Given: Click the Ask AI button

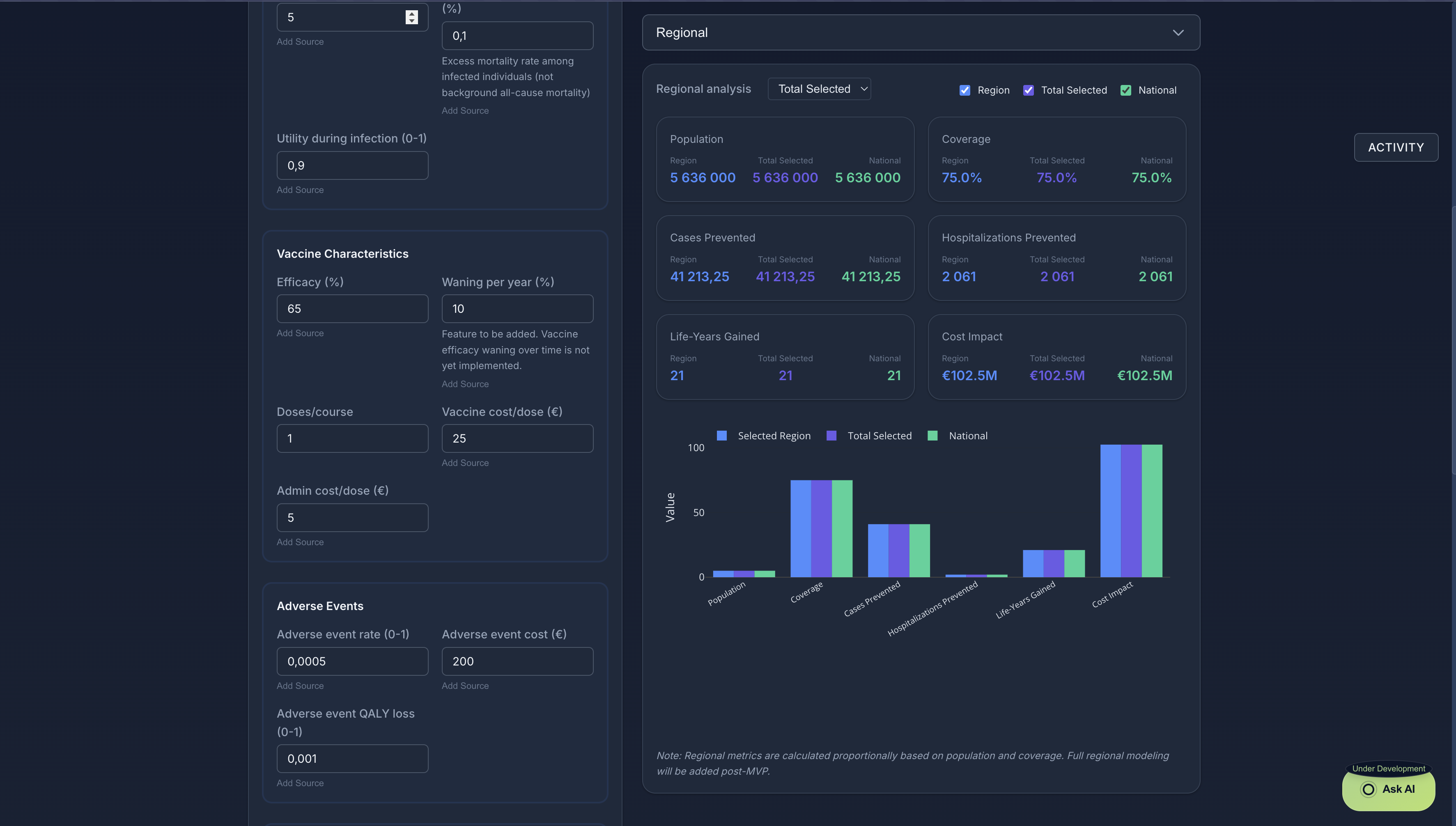Looking at the screenshot, I should click(1389, 789).
